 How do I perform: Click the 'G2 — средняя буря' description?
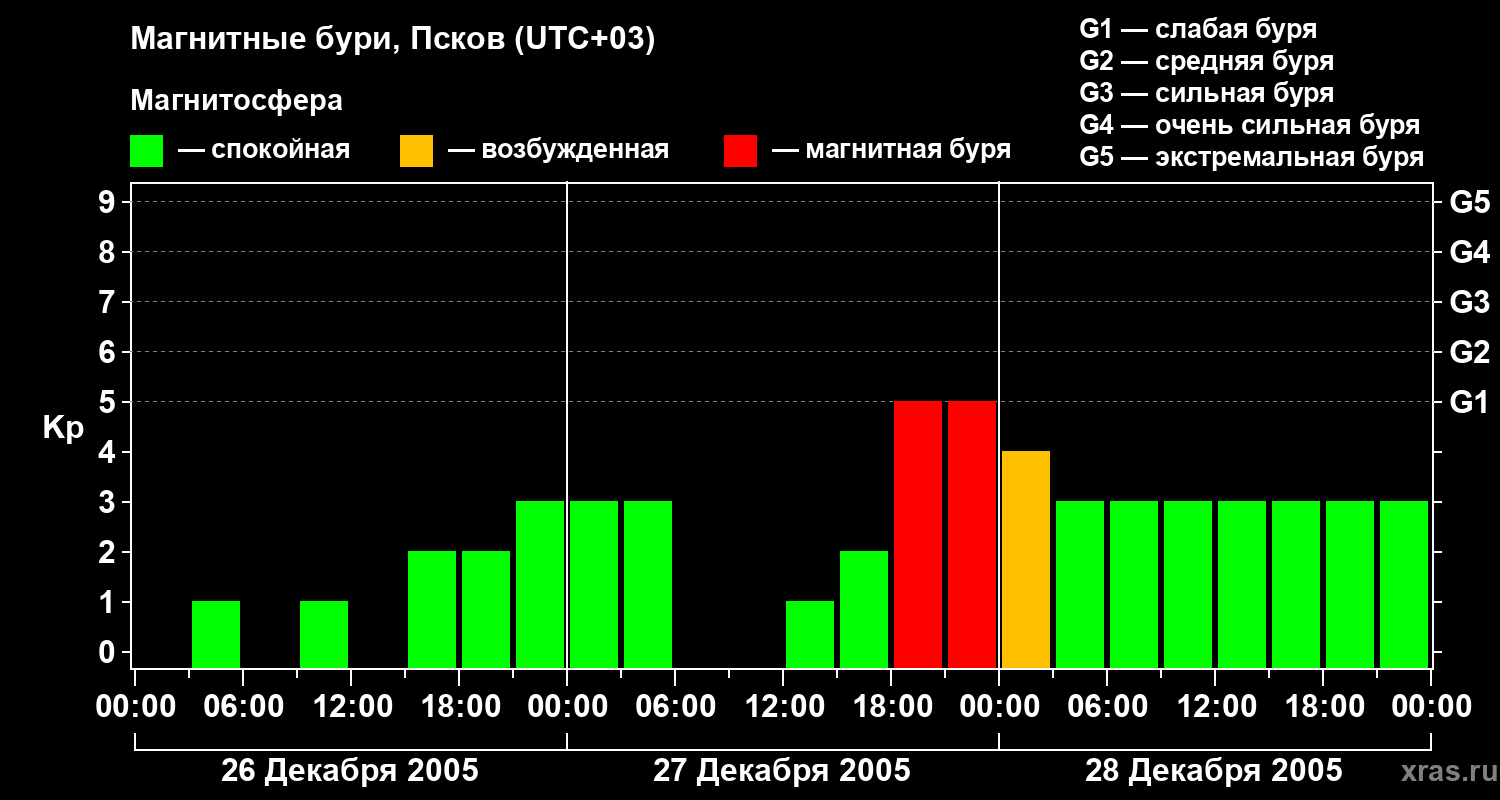click(1207, 61)
